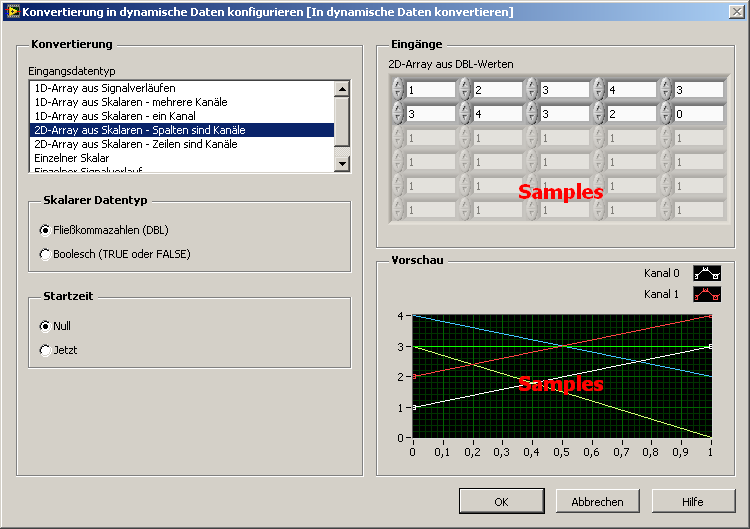Click stepper beside second-row value 4
This screenshot has height=529, width=750.
click(465, 113)
